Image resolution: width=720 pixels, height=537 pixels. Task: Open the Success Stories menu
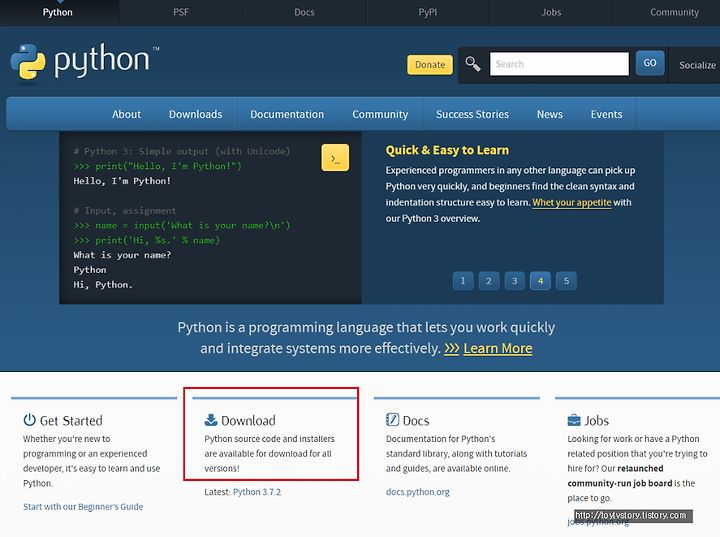[x=472, y=114]
